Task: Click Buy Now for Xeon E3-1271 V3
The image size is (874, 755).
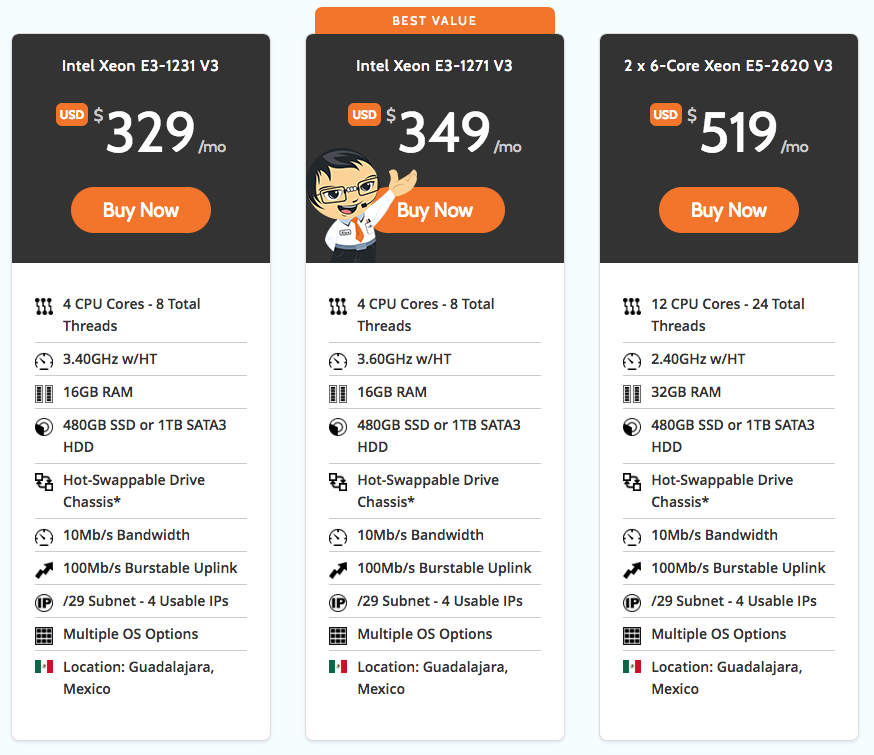Action: click(445, 210)
